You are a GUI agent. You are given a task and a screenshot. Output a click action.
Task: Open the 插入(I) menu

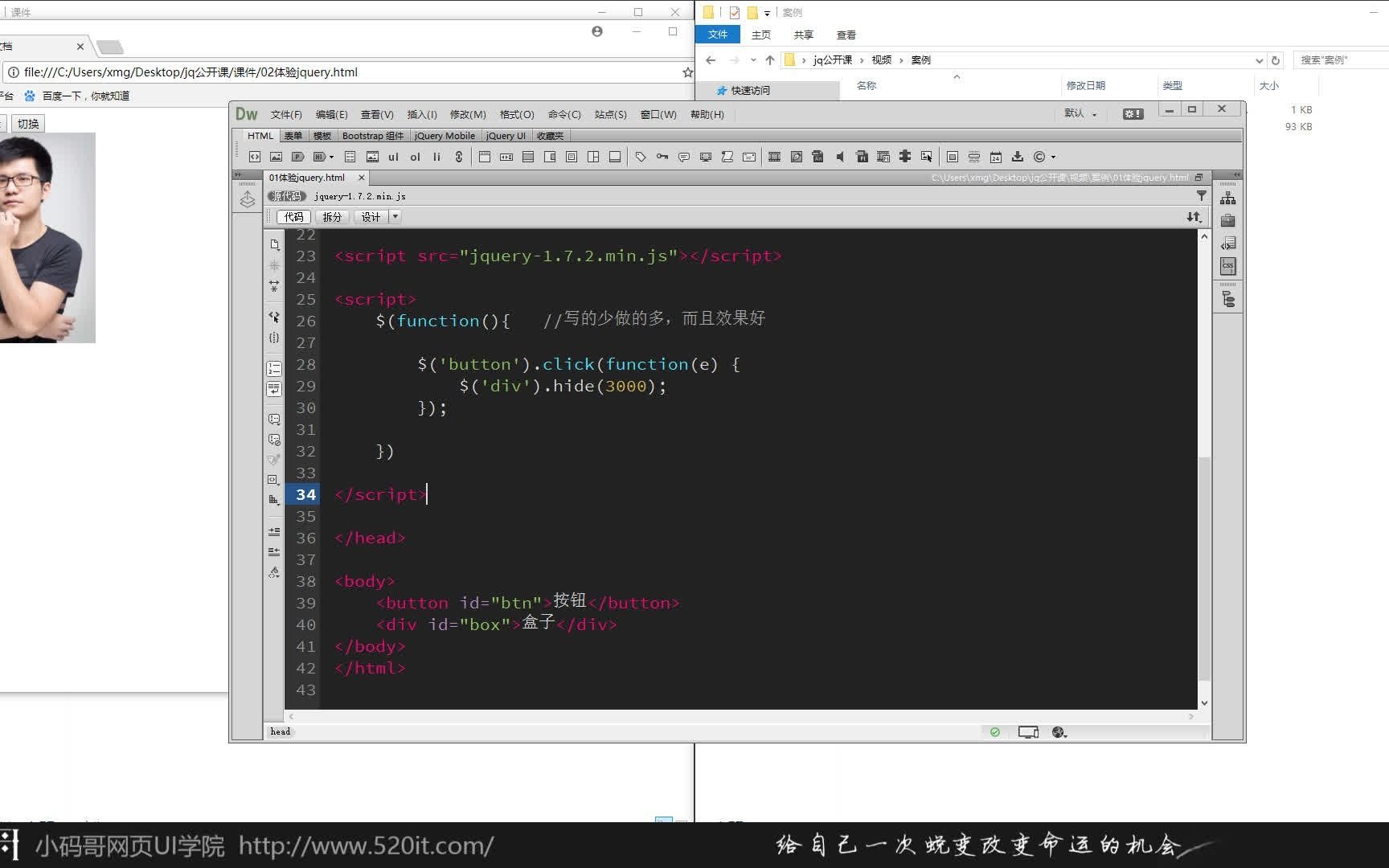[x=422, y=115]
